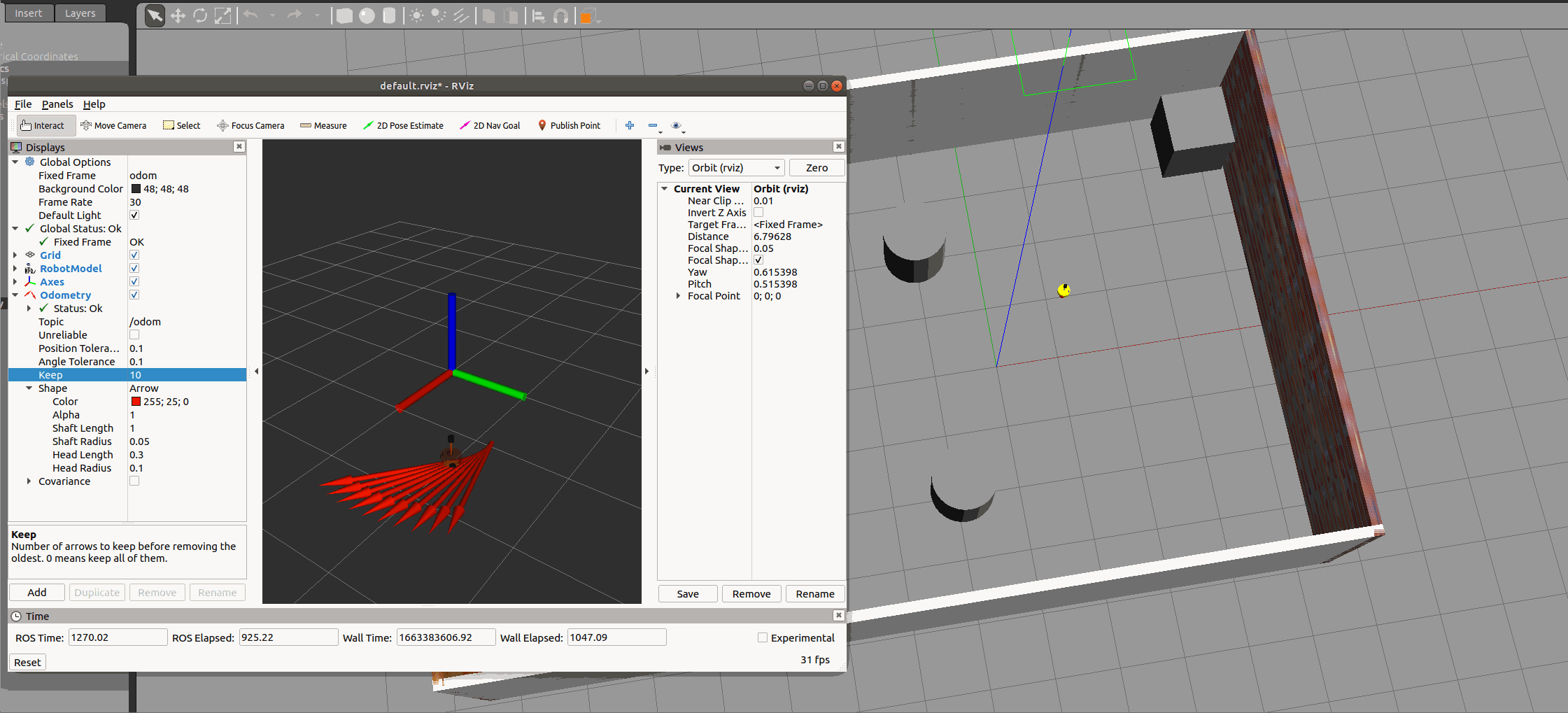
Task: Select the Gazebo rotate mode tool
Action: (x=200, y=15)
